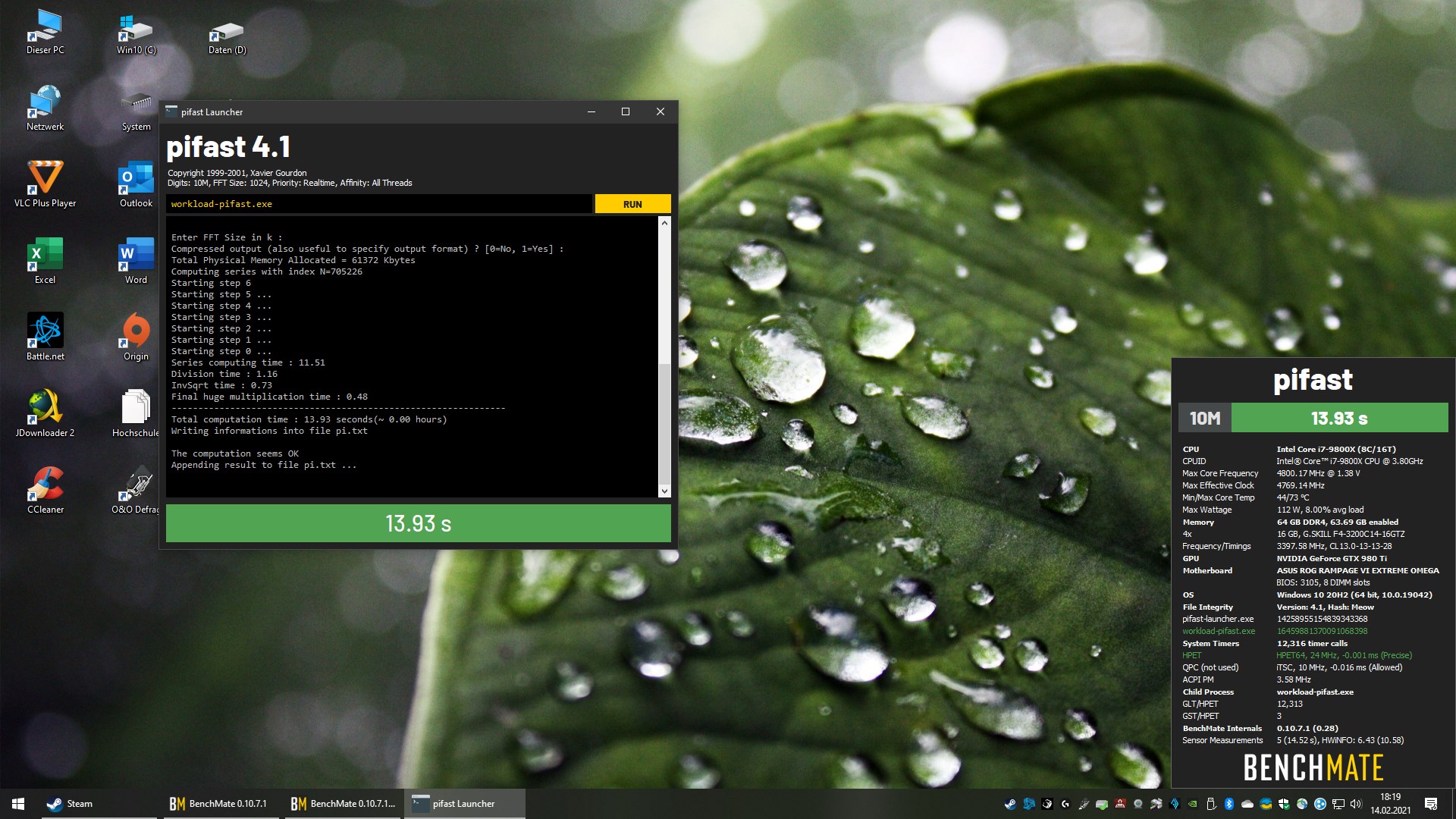1456x819 pixels.
Task: Click 'ASUS ROG RAMPAGE VI EXTREME OMEGA' motherboard value
Action: coord(1357,570)
